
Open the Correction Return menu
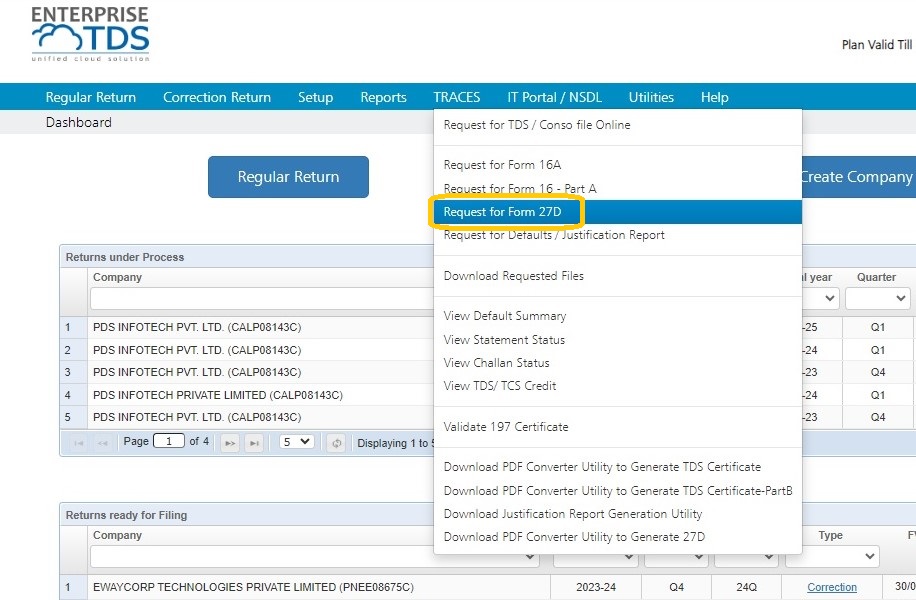(x=217, y=97)
